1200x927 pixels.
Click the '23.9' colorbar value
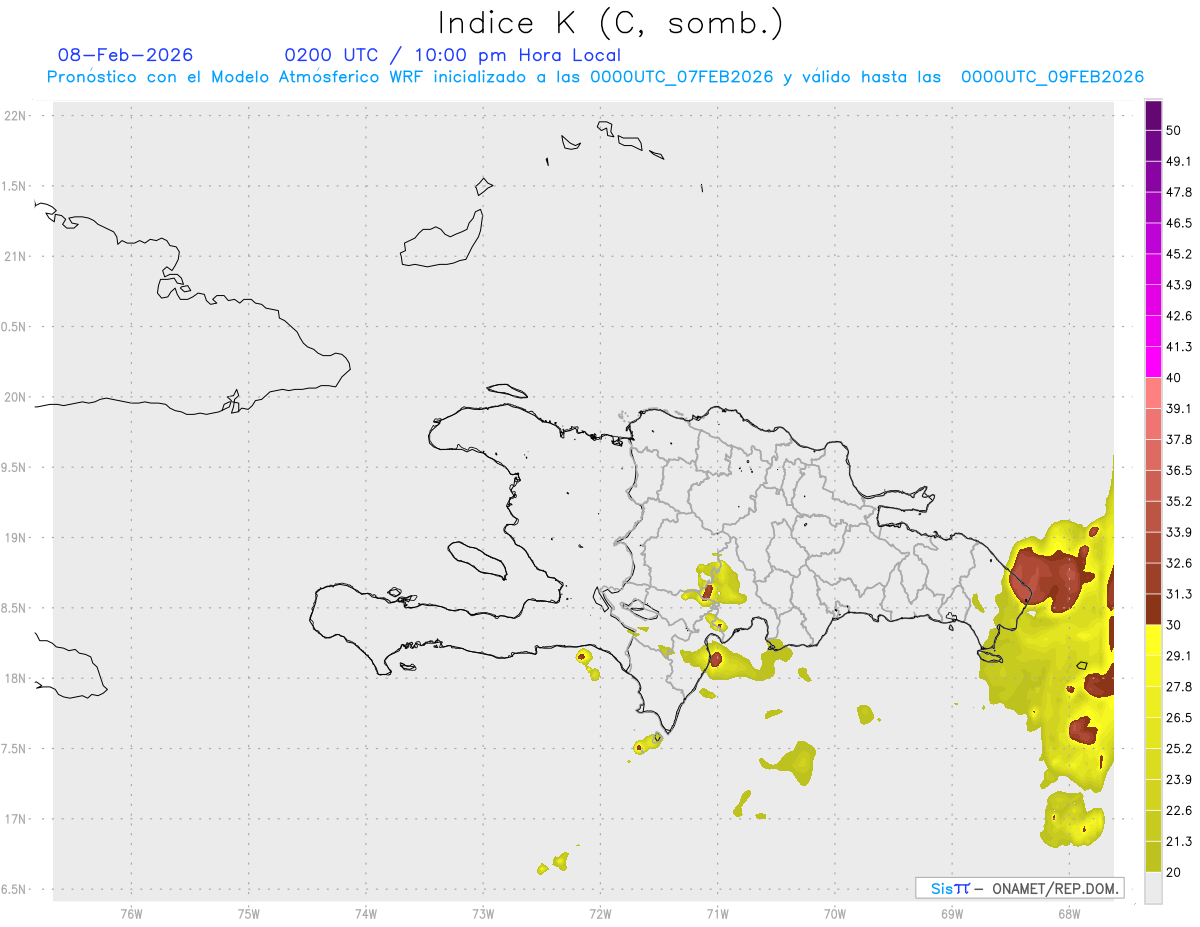pos(1179,780)
